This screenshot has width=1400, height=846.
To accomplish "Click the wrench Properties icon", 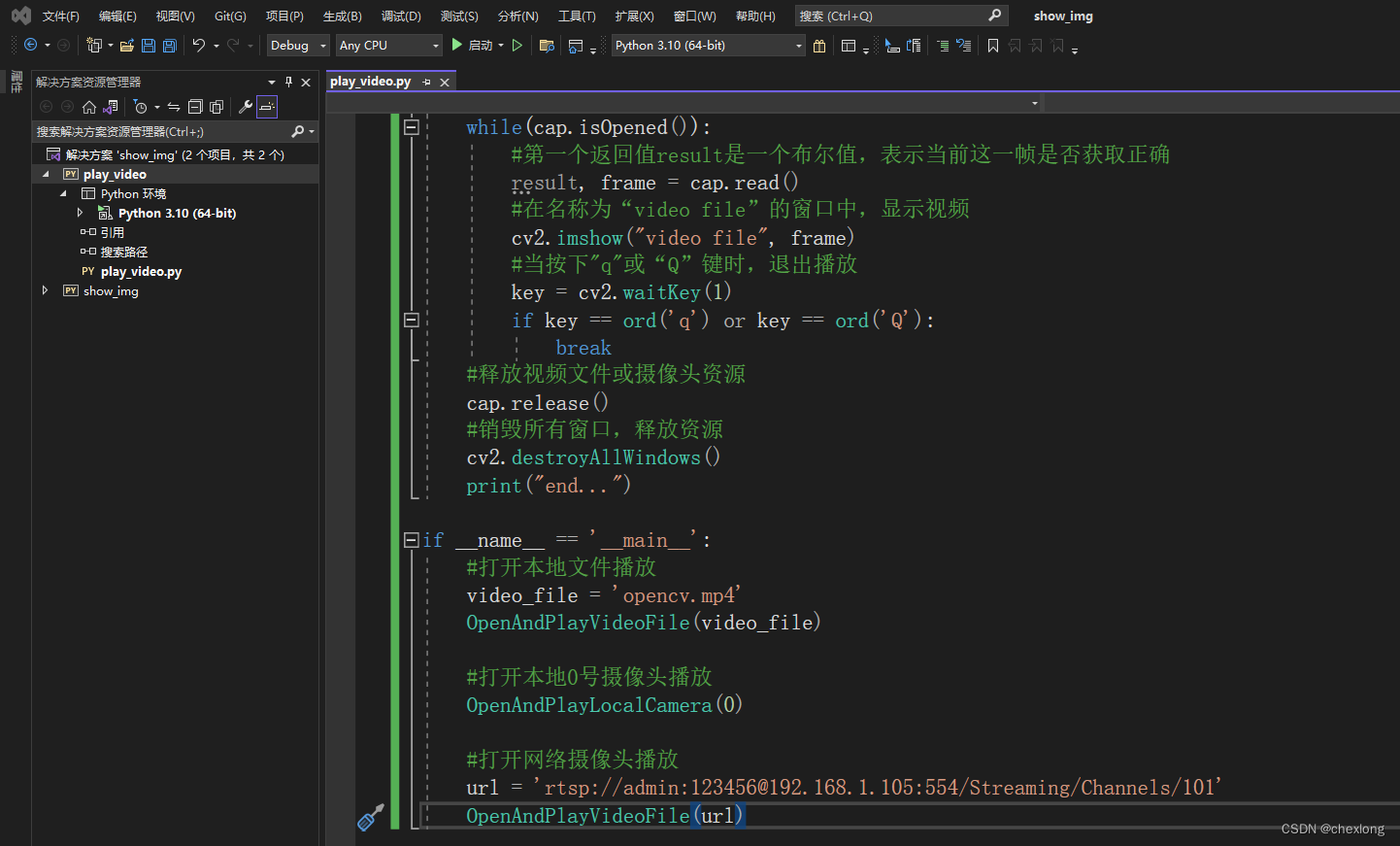I will click(246, 107).
